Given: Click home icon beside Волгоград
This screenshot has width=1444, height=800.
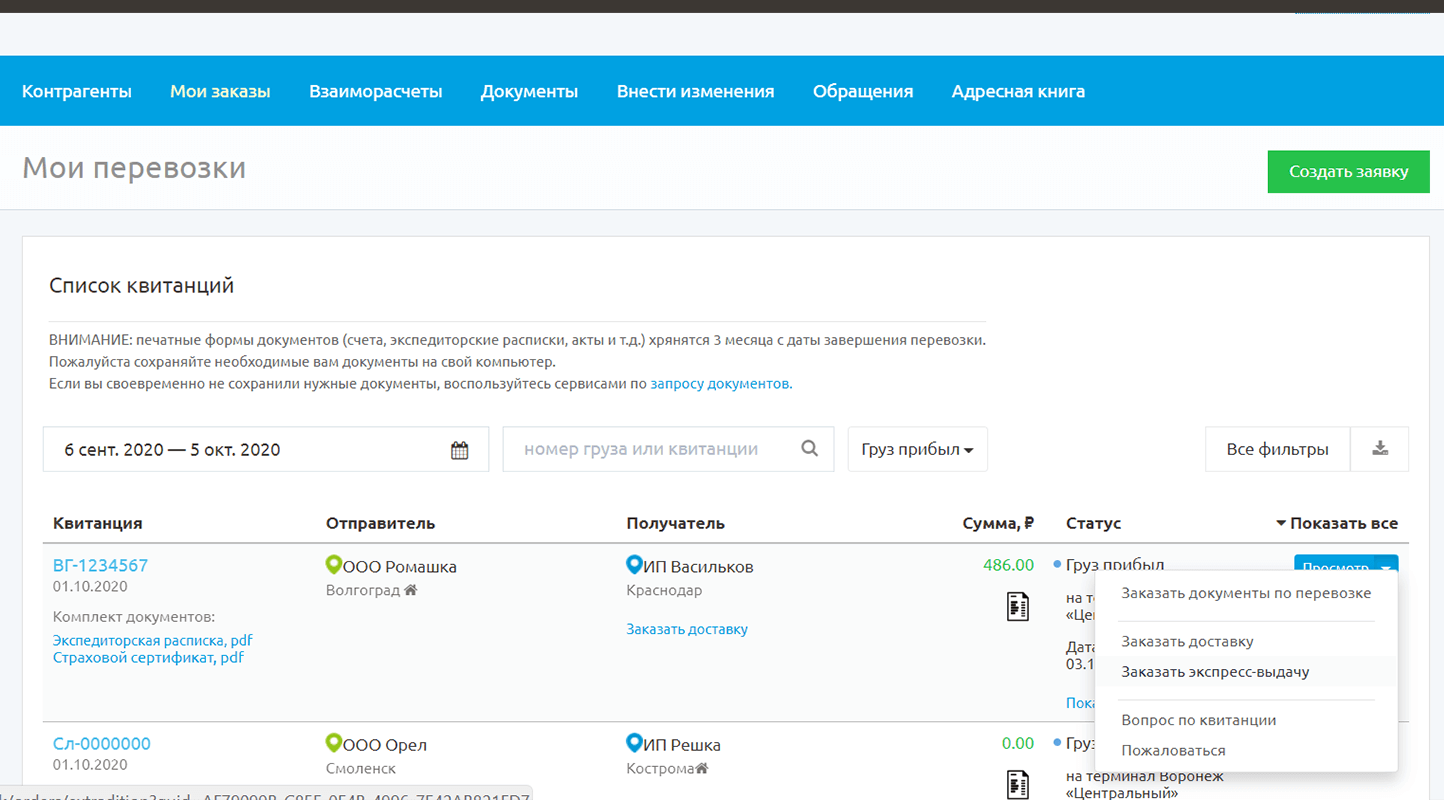Looking at the screenshot, I should (x=411, y=590).
